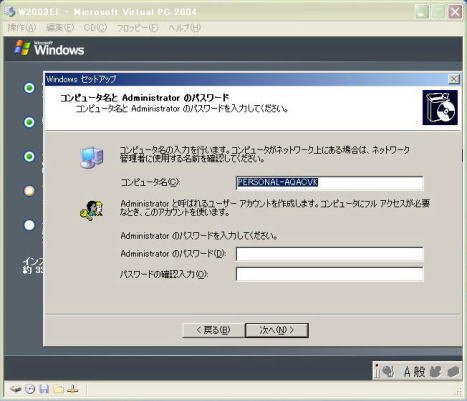Click the 'A' input mode in language bar

pos(407,371)
